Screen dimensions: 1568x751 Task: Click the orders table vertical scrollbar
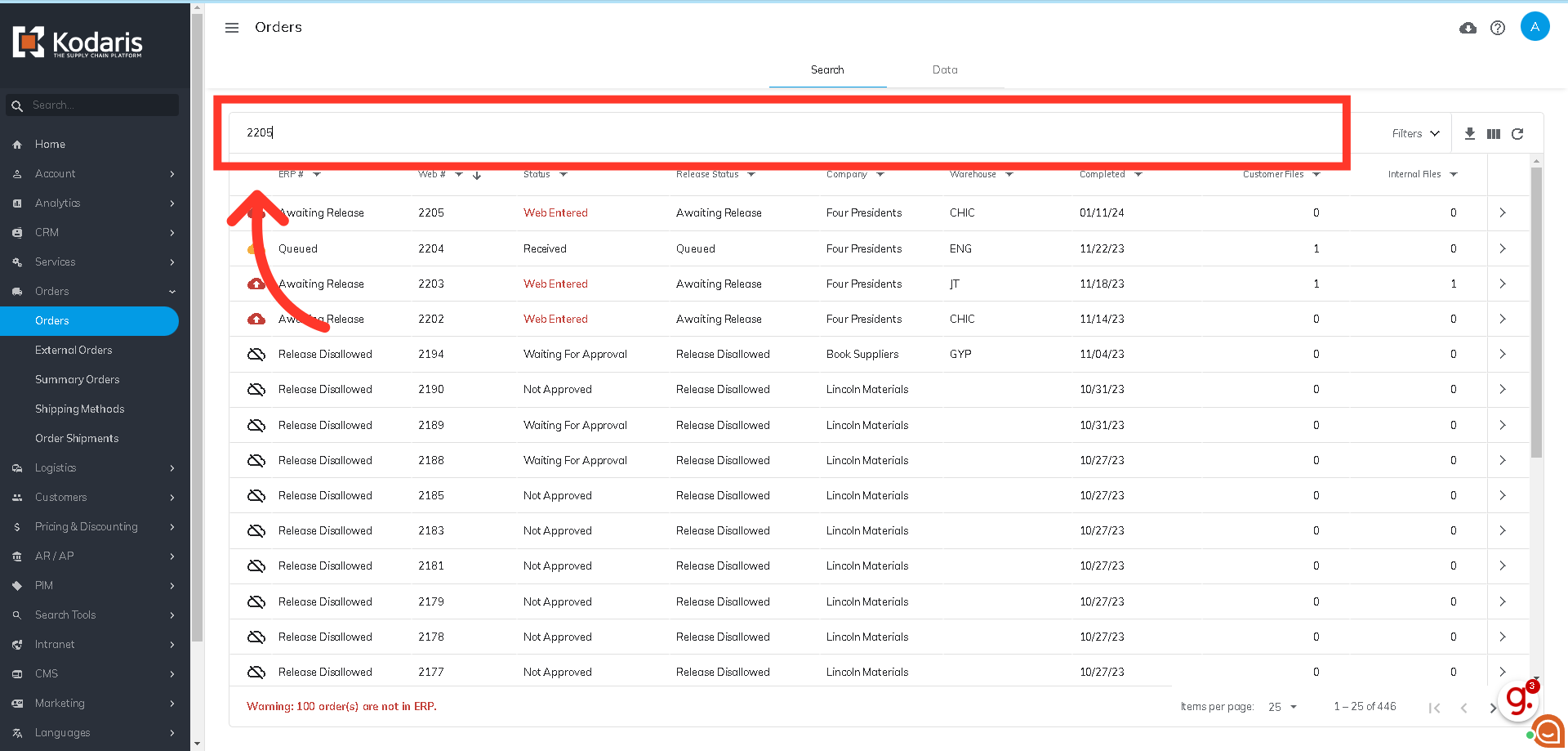tap(1536, 312)
